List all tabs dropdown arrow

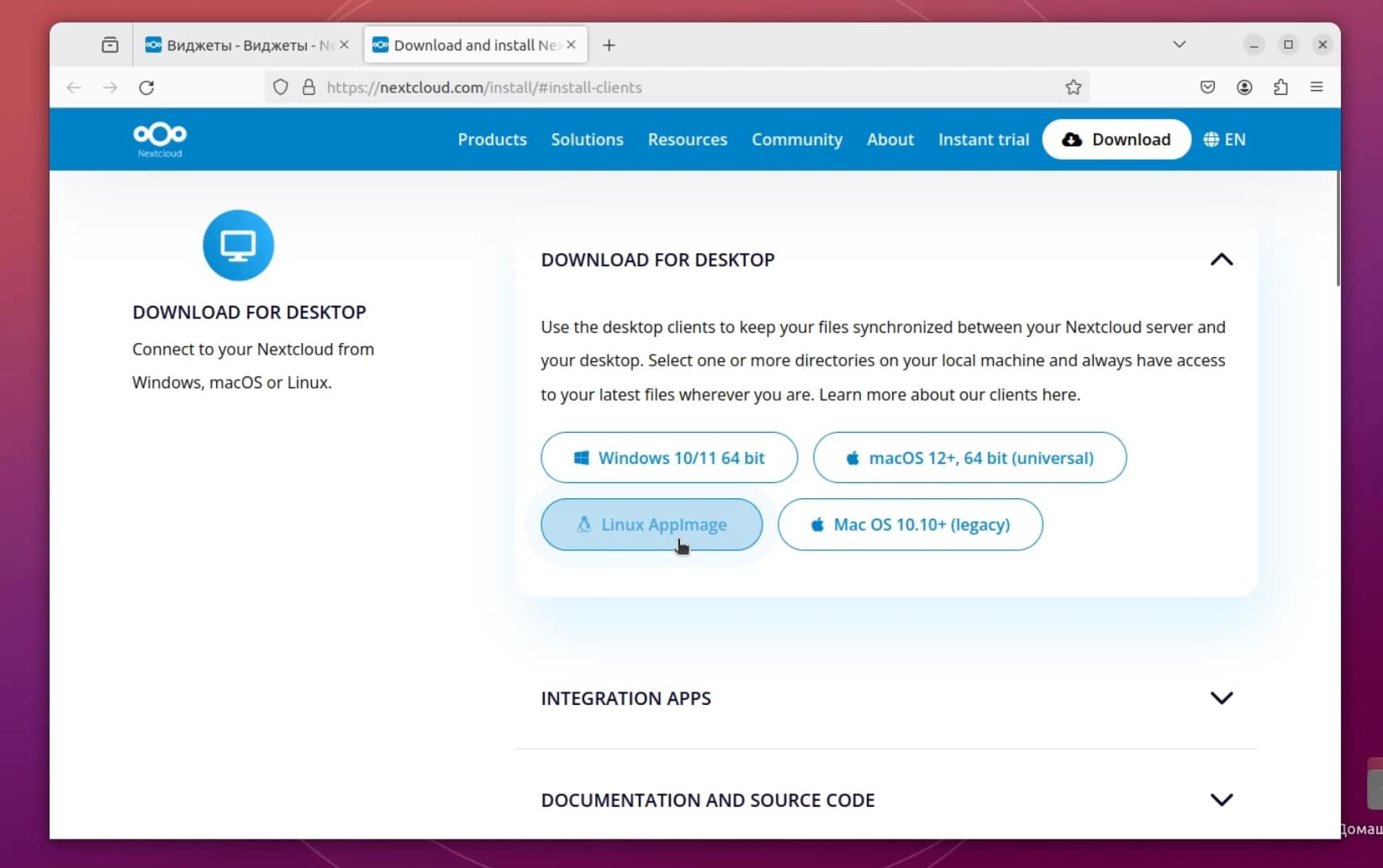tap(1180, 45)
